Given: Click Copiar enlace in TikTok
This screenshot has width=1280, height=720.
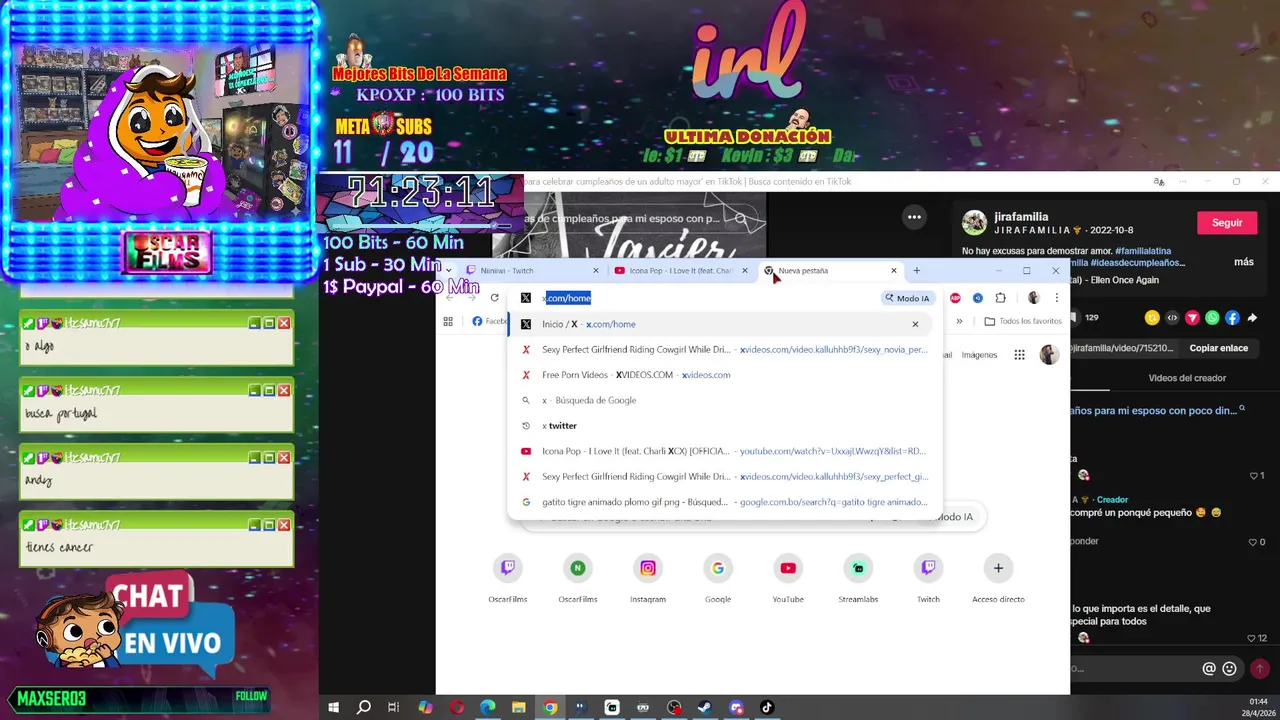Looking at the screenshot, I should [x=1218, y=348].
